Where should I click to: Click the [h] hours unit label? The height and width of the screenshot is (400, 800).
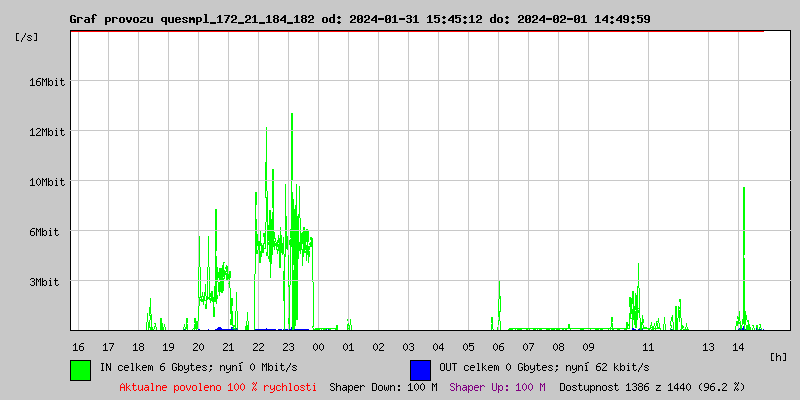point(778,356)
